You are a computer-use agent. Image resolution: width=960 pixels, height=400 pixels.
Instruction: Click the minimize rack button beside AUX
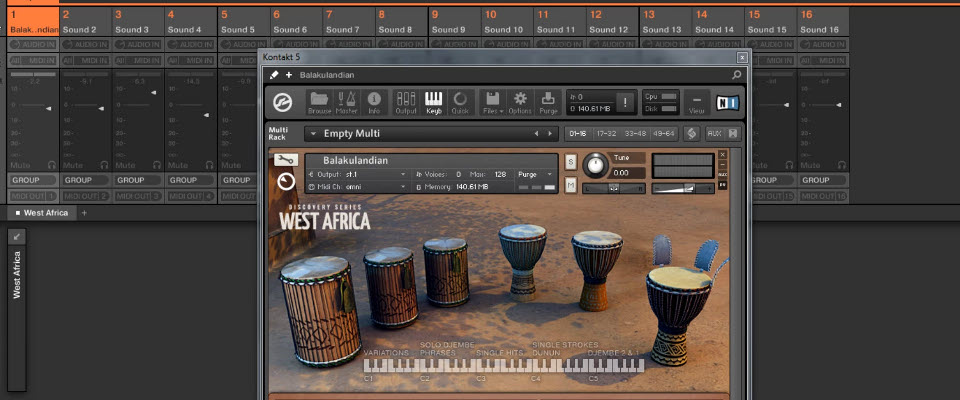(732, 134)
